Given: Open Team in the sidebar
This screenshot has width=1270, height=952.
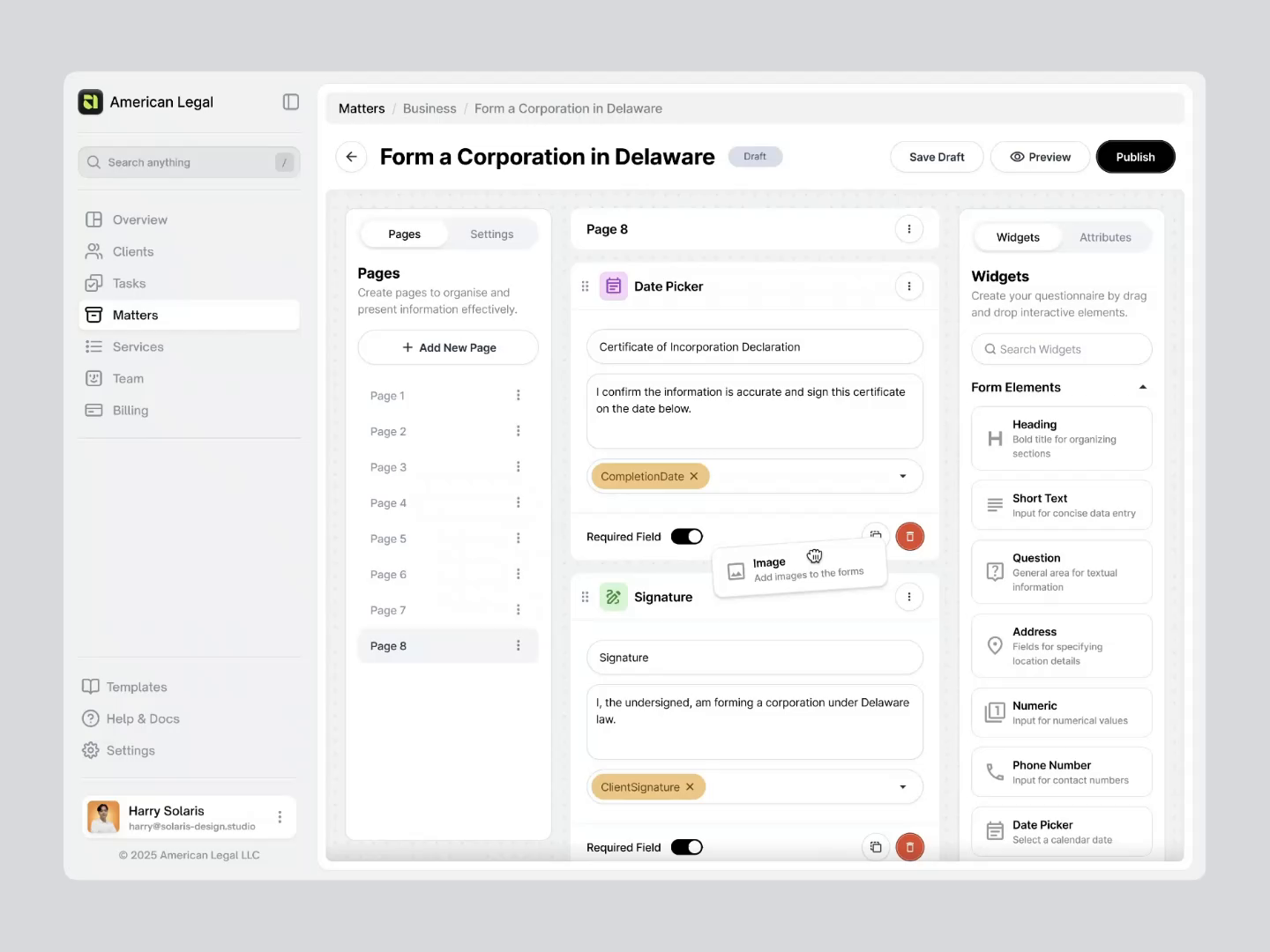Looking at the screenshot, I should (190, 378).
